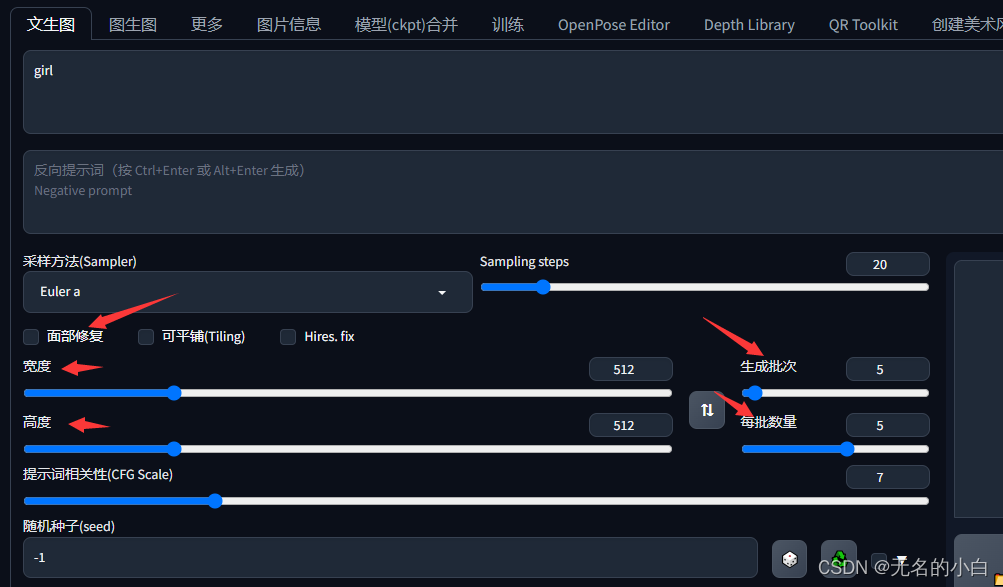Click the 生成批次 slider handle
This screenshot has height=587, width=1003.
point(755,393)
